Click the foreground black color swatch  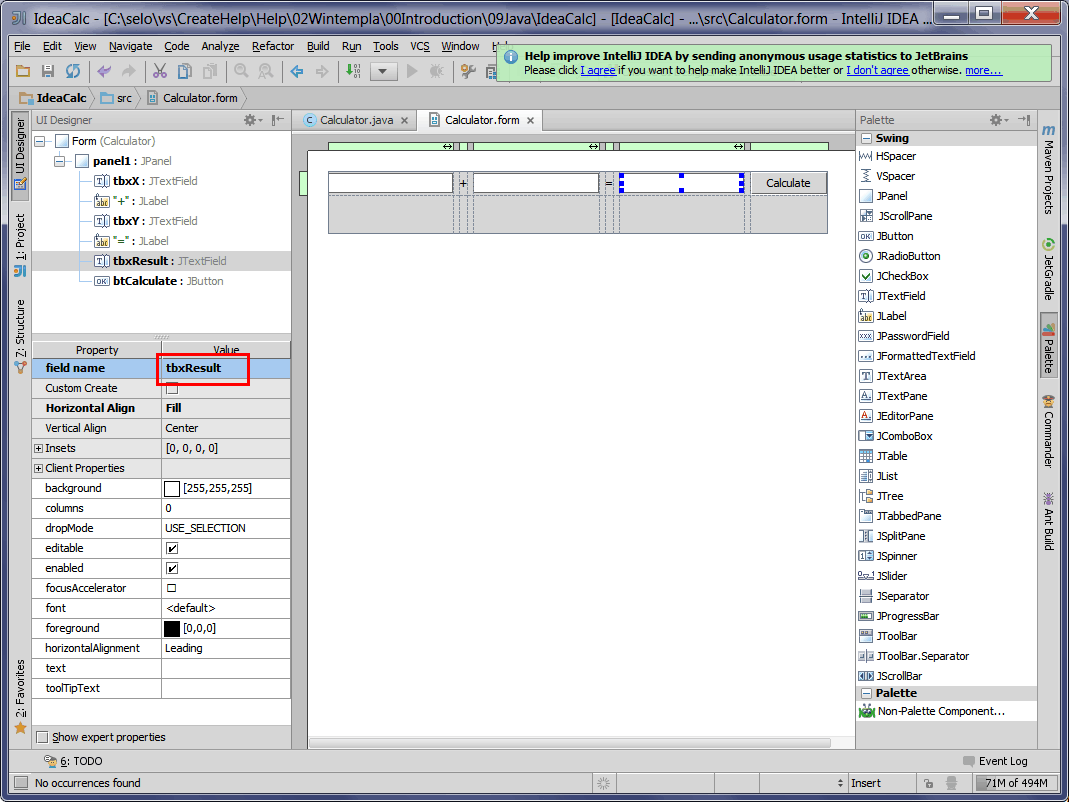click(172, 629)
